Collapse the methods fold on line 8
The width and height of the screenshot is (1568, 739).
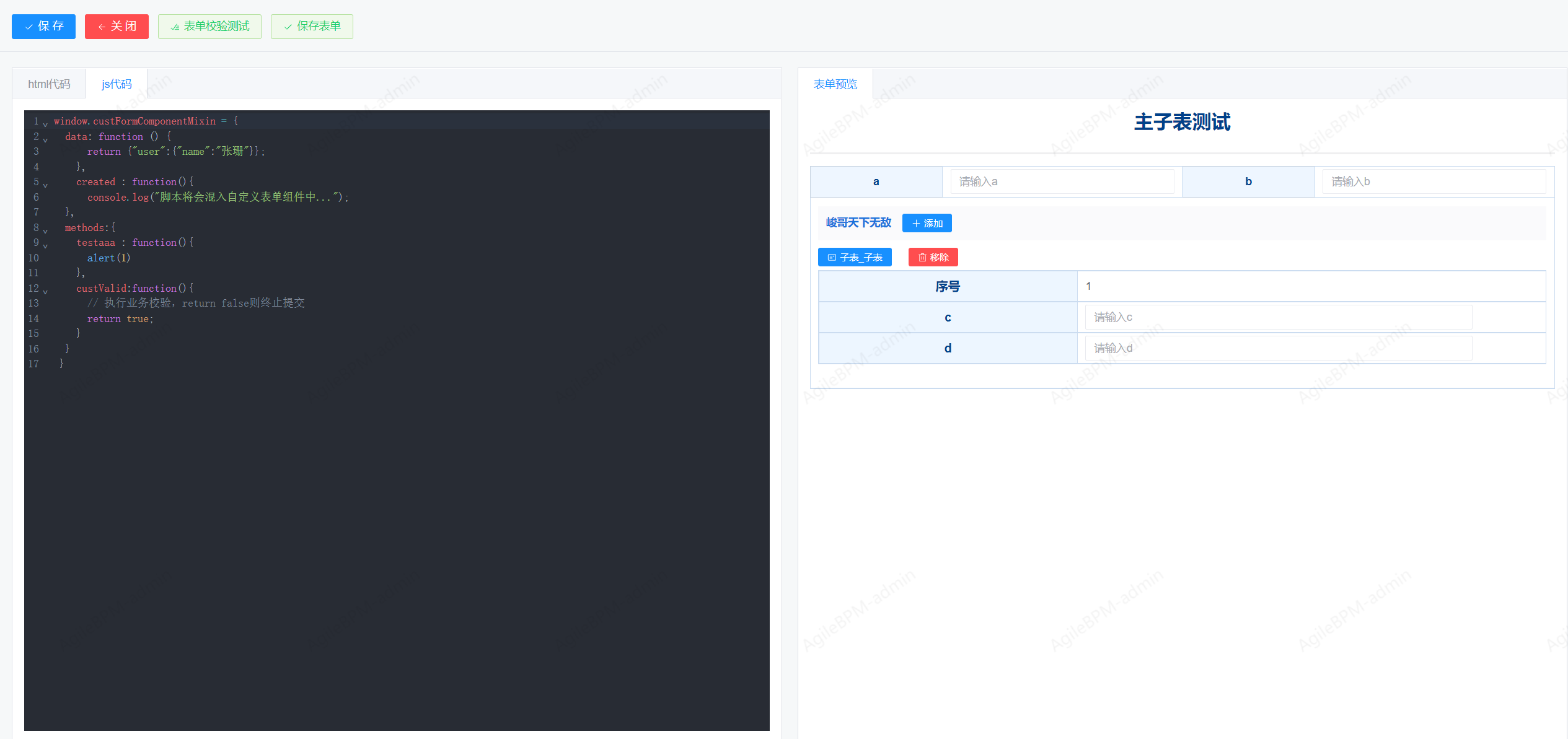click(x=45, y=231)
